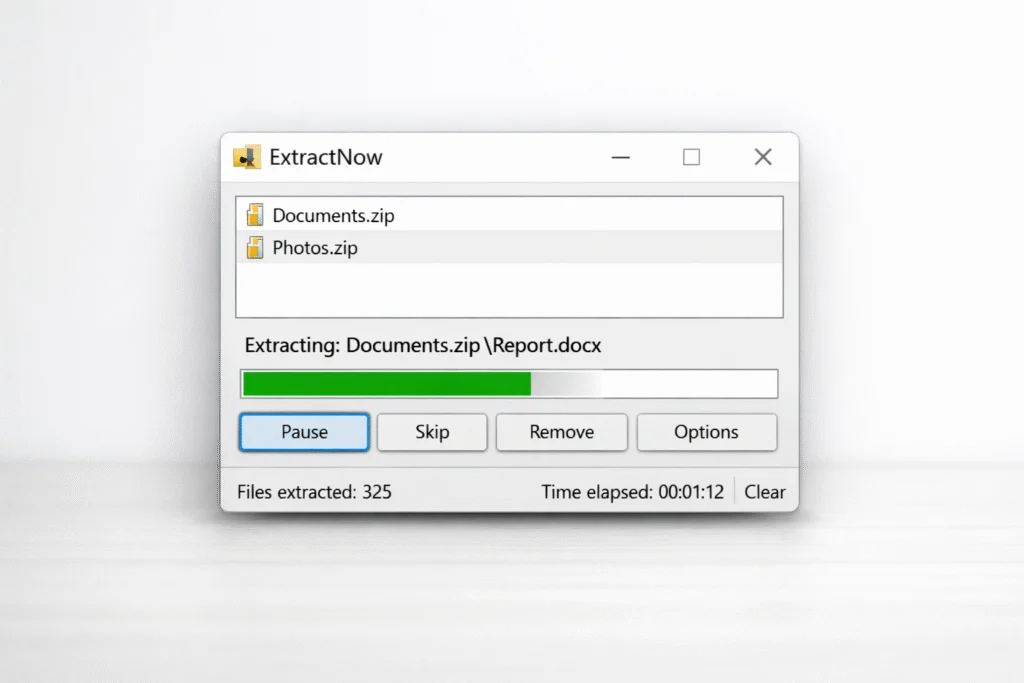This screenshot has width=1024, height=683.
Task: Minimize the ExtractNow window
Action: 620,157
